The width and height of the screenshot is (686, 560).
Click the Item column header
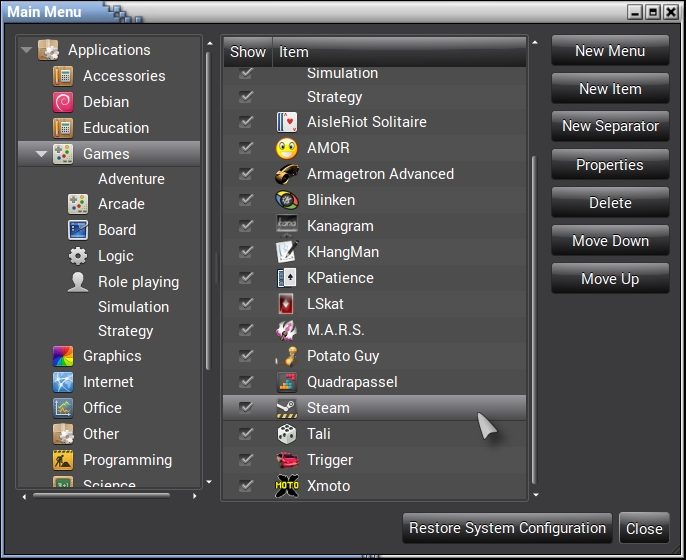pos(398,52)
